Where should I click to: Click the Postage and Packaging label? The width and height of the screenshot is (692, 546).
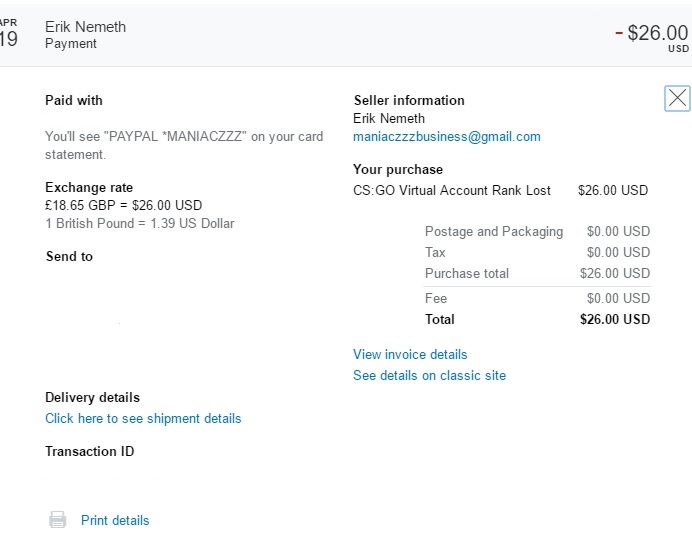coord(494,231)
